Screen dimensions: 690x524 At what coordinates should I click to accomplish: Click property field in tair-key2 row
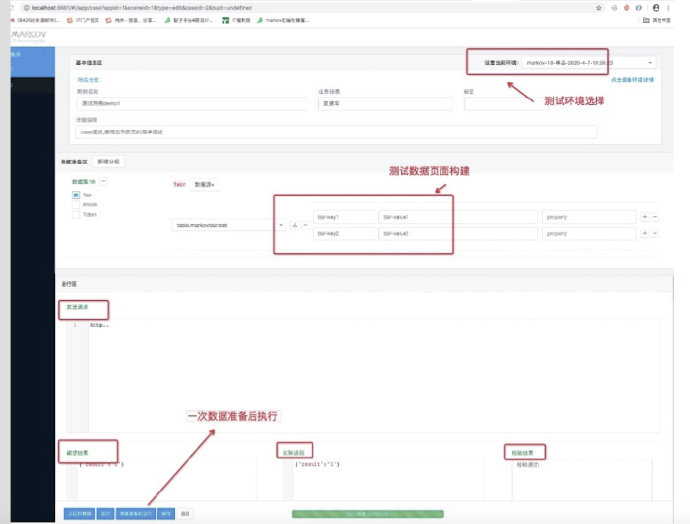589,234
